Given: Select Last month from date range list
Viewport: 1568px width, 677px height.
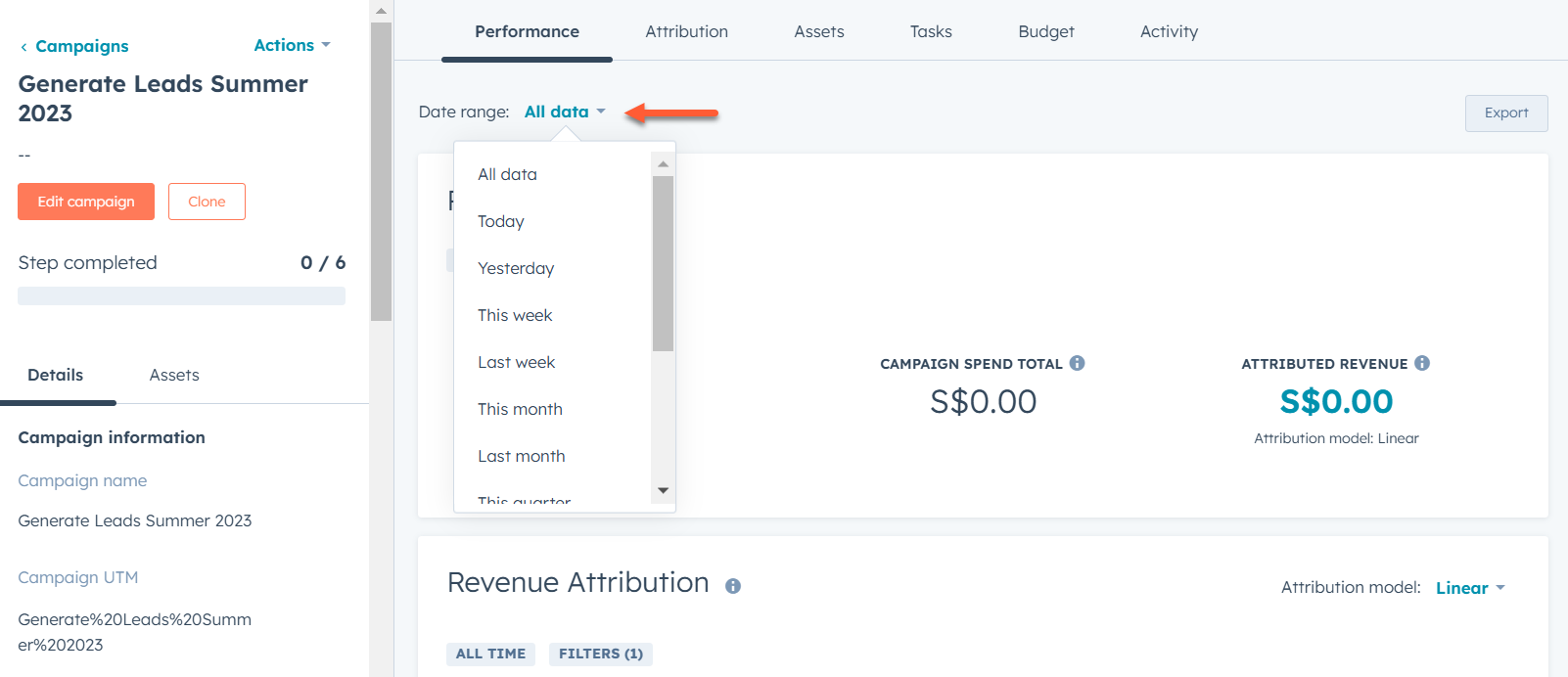Looking at the screenshot, I should pos(521,456).
